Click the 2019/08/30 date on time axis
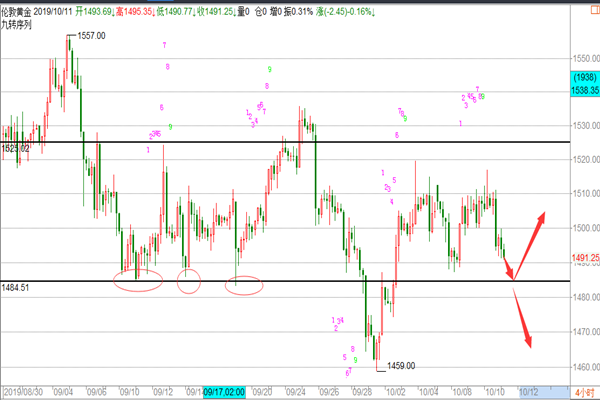Image resolution: width=600 pixels, height=400 pixels. (x=24, y=394)
